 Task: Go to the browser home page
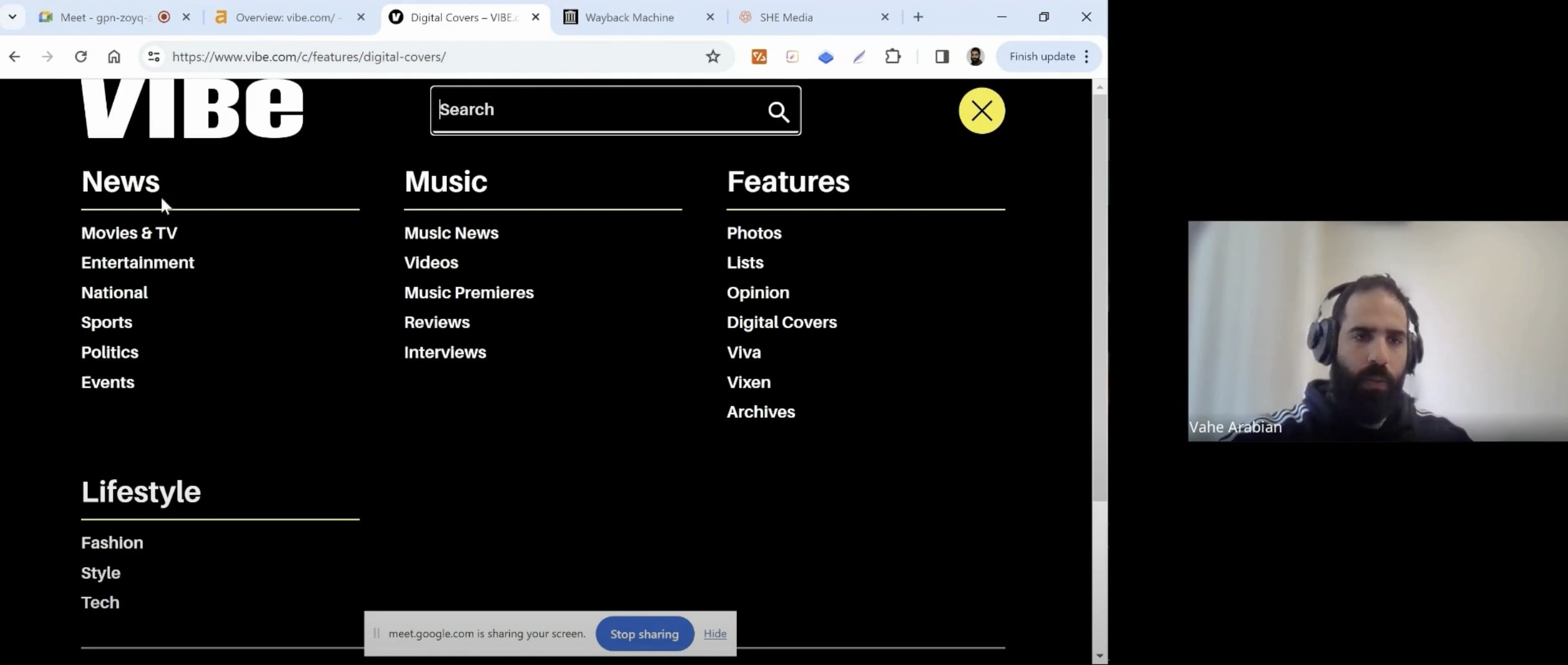[x=114, y=56]
